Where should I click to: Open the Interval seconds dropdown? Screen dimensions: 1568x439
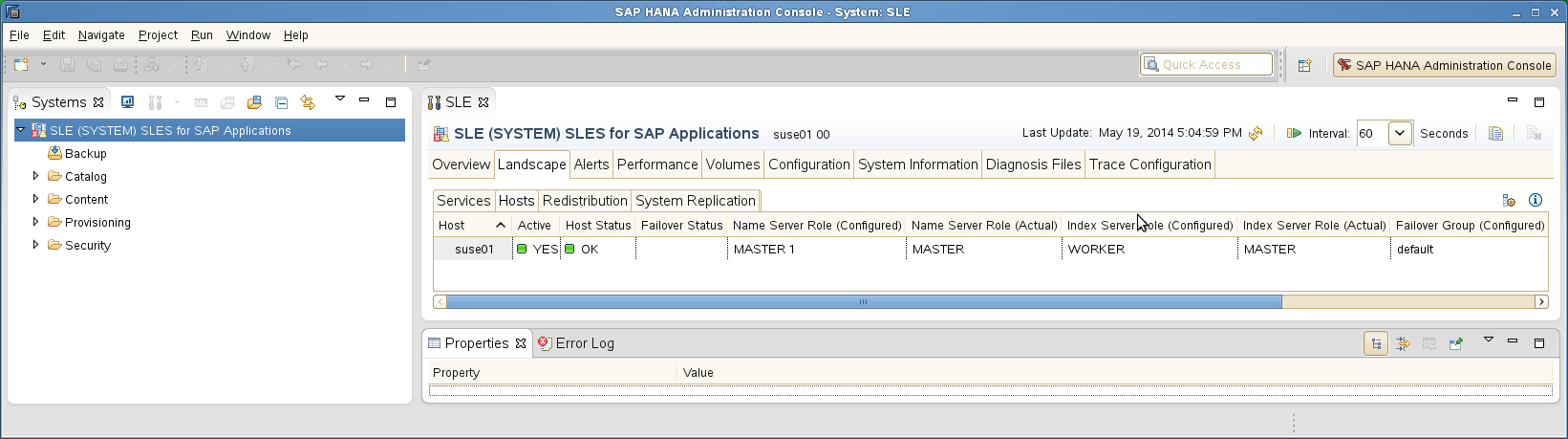click(1399, 133)
